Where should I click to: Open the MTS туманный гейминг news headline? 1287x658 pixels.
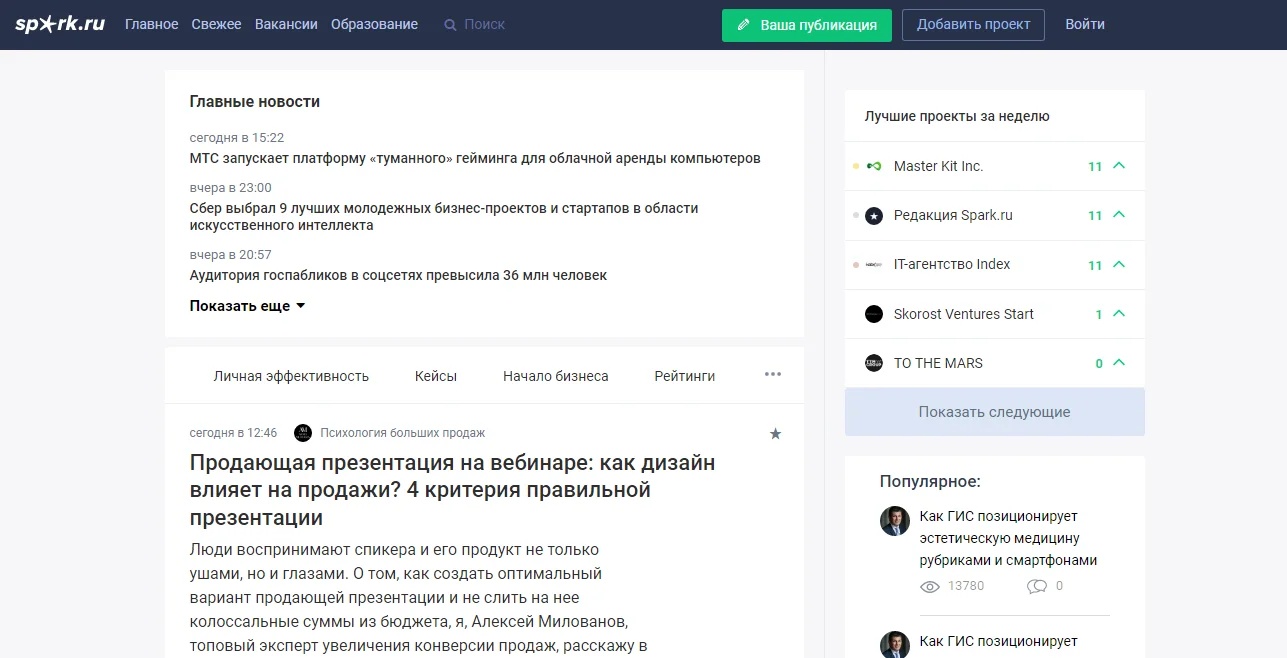[475, 158]
